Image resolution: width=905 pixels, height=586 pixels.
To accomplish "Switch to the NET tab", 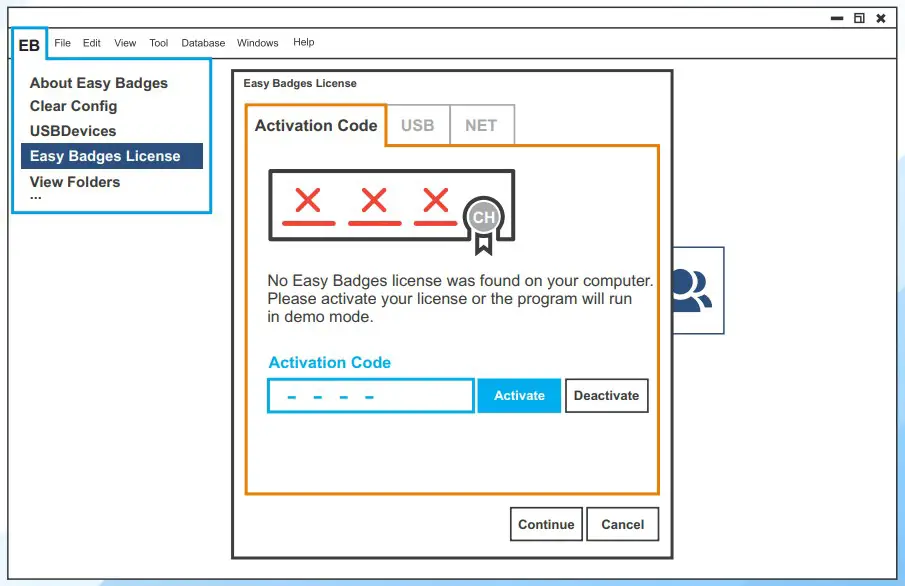I will [481, 125].
